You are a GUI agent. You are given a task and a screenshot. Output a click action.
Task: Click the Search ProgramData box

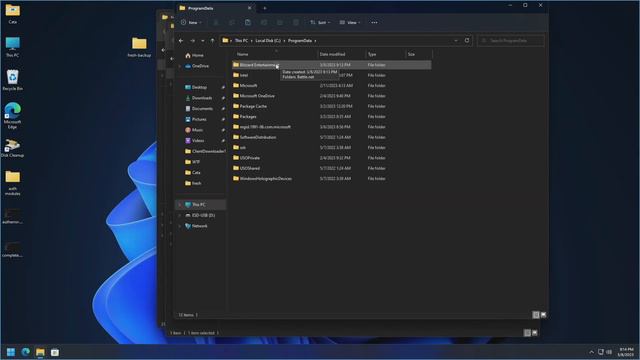tap(511, 40)
